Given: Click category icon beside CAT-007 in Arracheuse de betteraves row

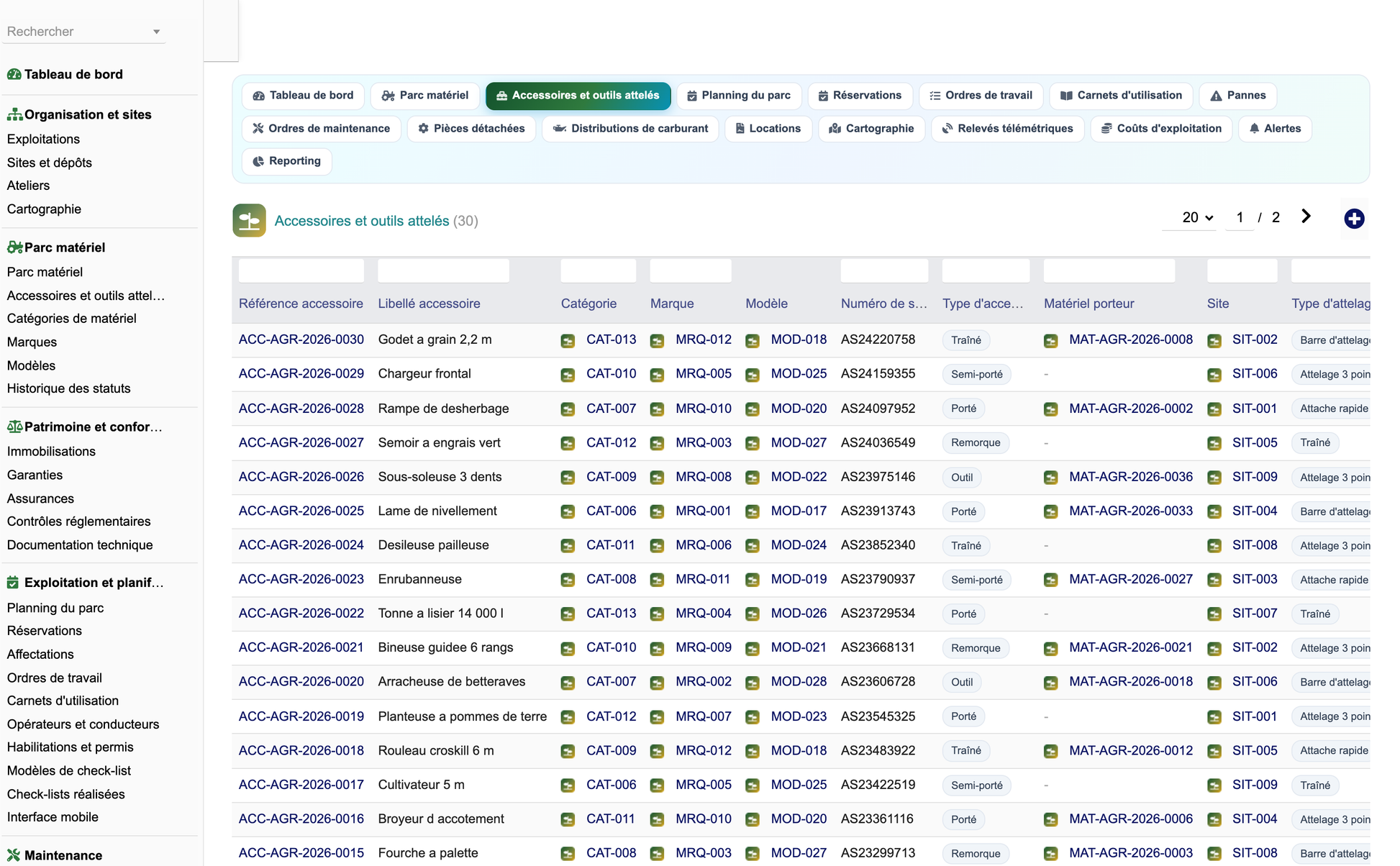Looking at the screenshot, I should pyautogui.click(x=568, y=683).
